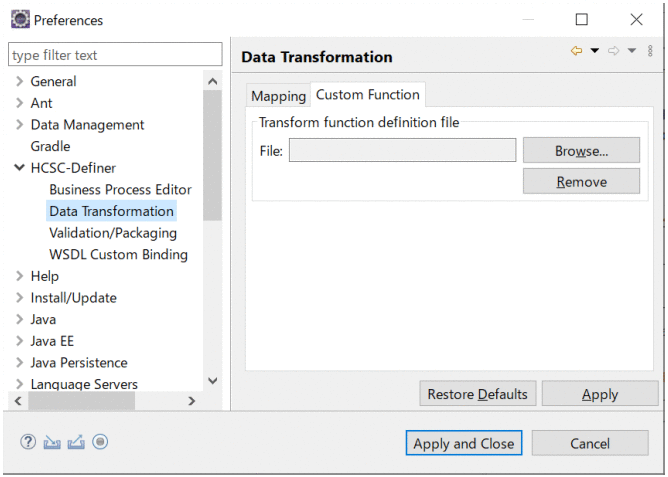
Task: Click the Export preferences icon
Action: [76, 442]
